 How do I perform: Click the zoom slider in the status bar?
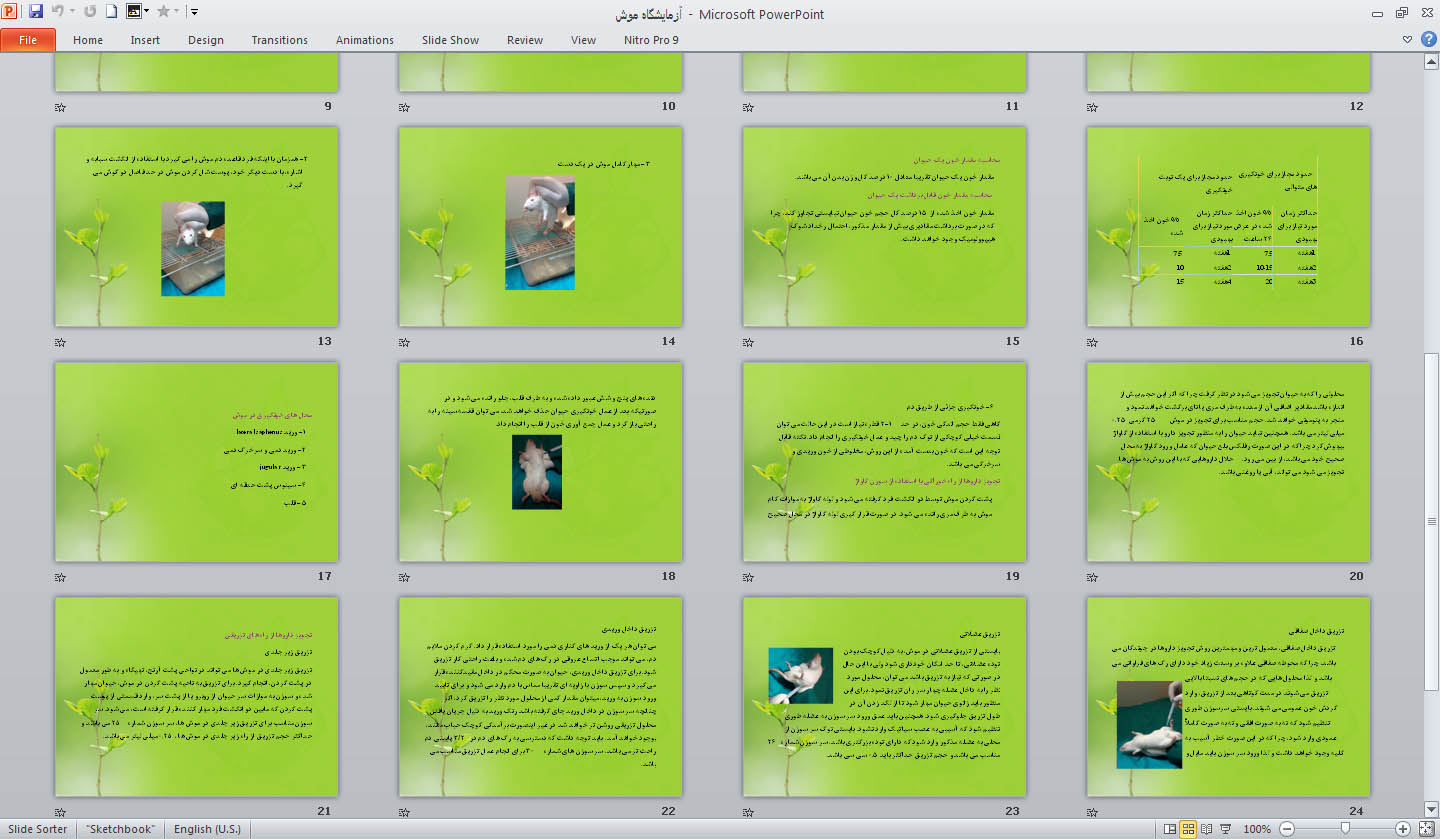click(1344, 828)
